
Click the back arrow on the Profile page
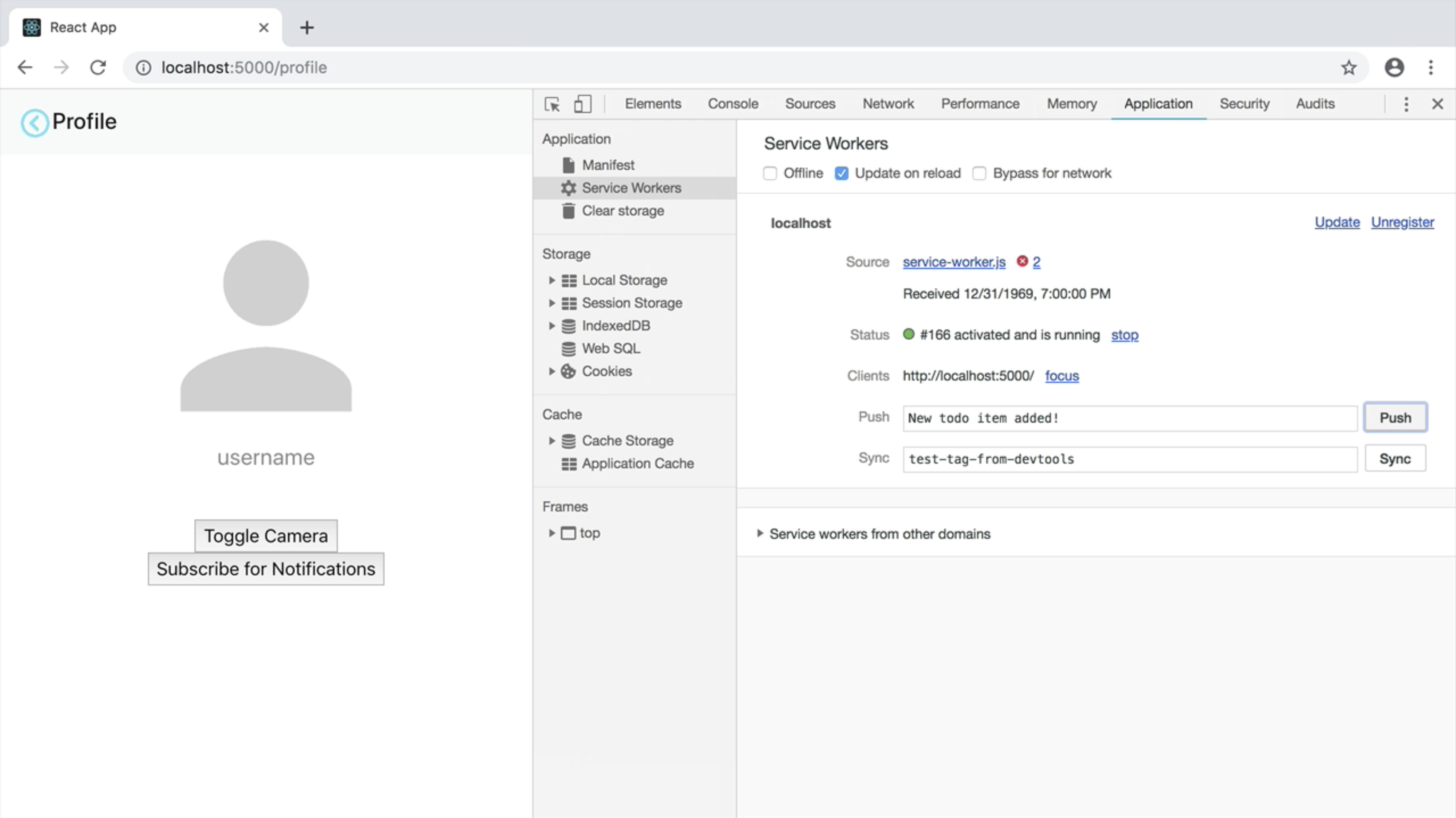34,122
